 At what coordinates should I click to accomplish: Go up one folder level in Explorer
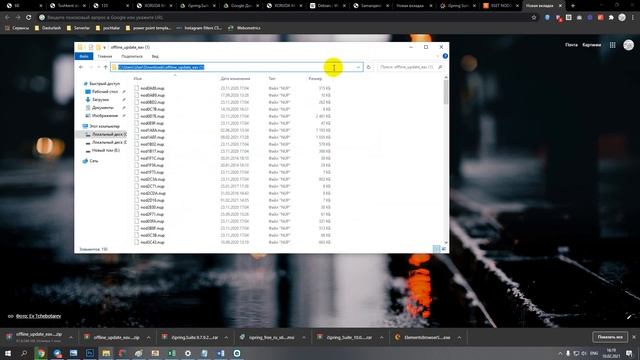(105, 67)
